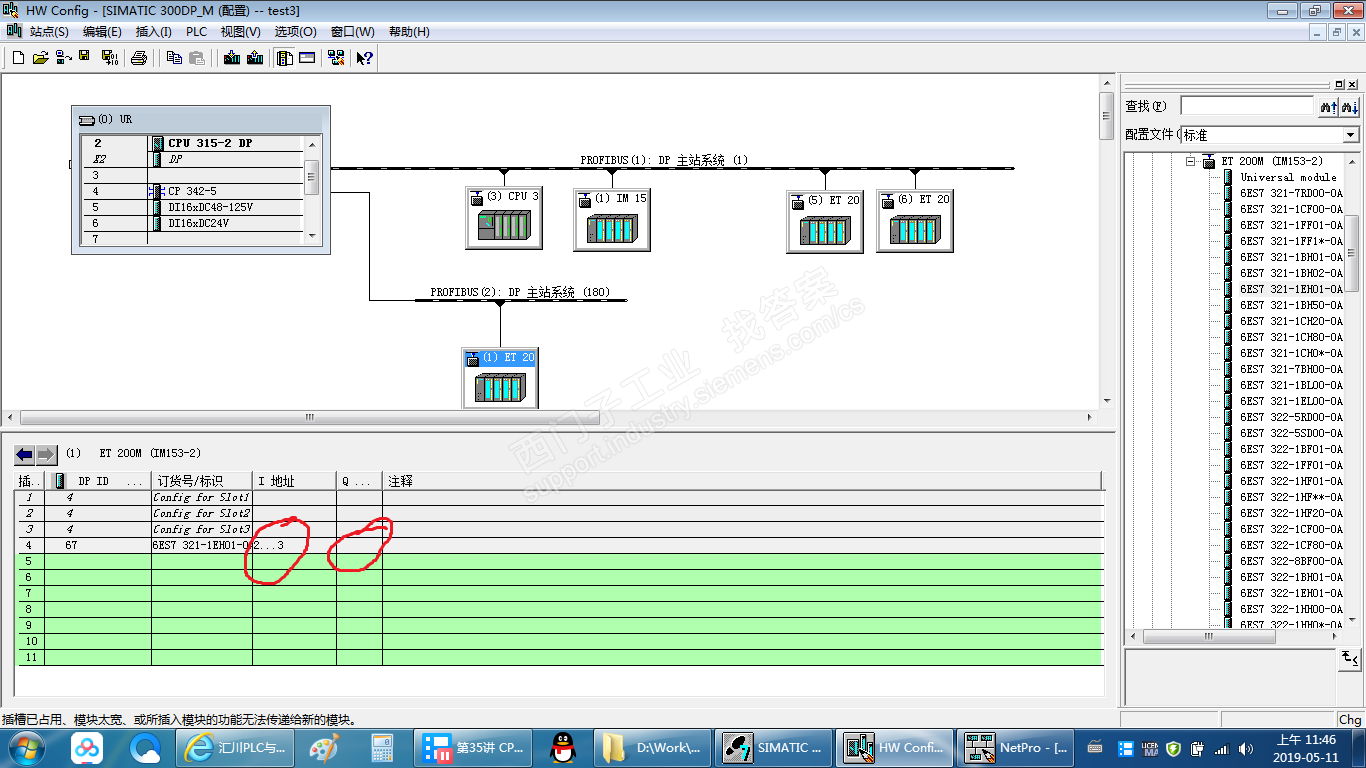Open the 编辑(E) menu
Image resolution: width=1366 pixels, height=768 pixels.
[102, 32]
